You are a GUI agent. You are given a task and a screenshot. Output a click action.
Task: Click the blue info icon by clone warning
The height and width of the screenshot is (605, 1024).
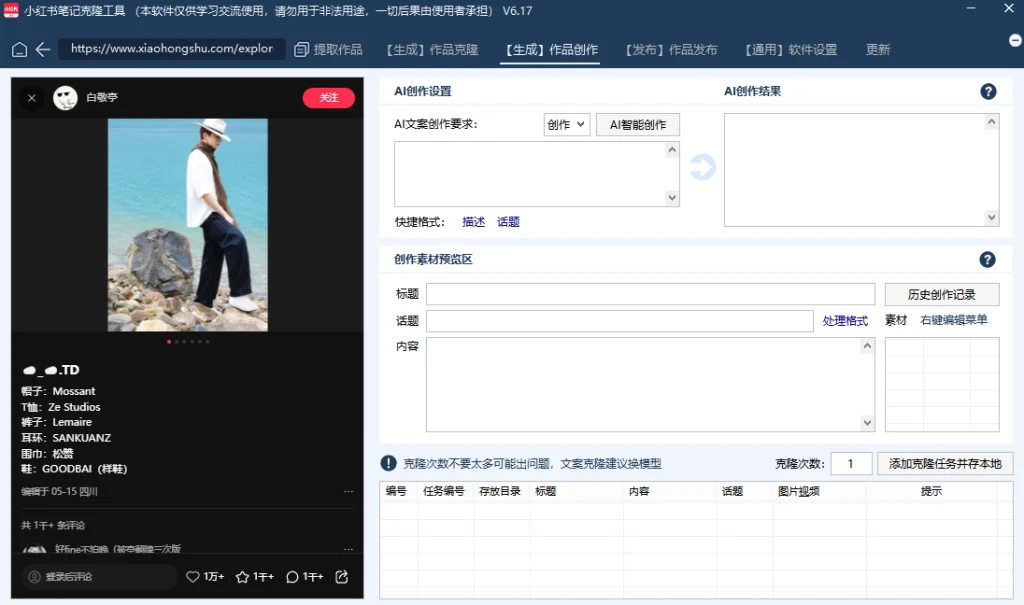(x=389, y=463)
